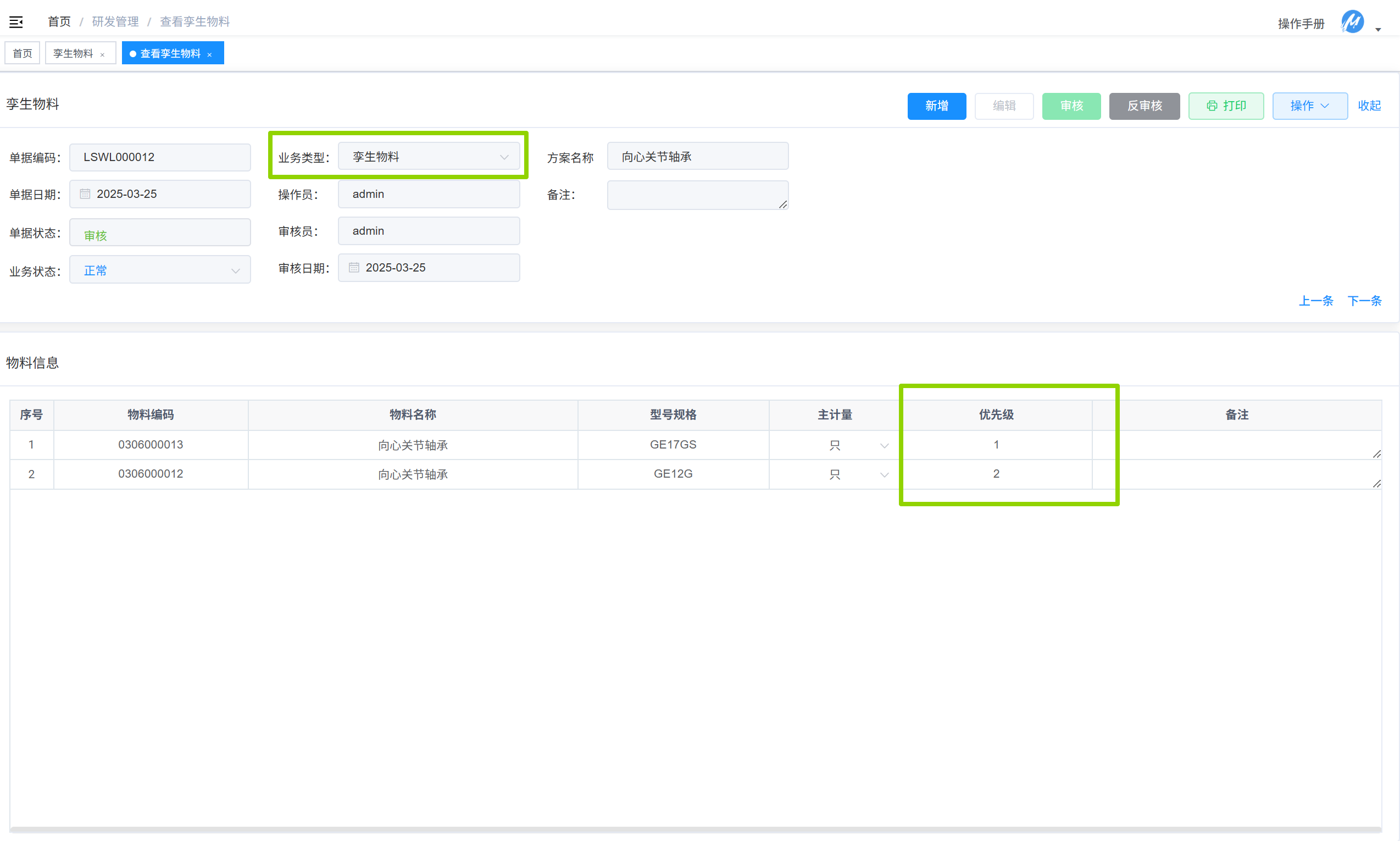Click the 备注 textarea in the header form

point(697,195)
